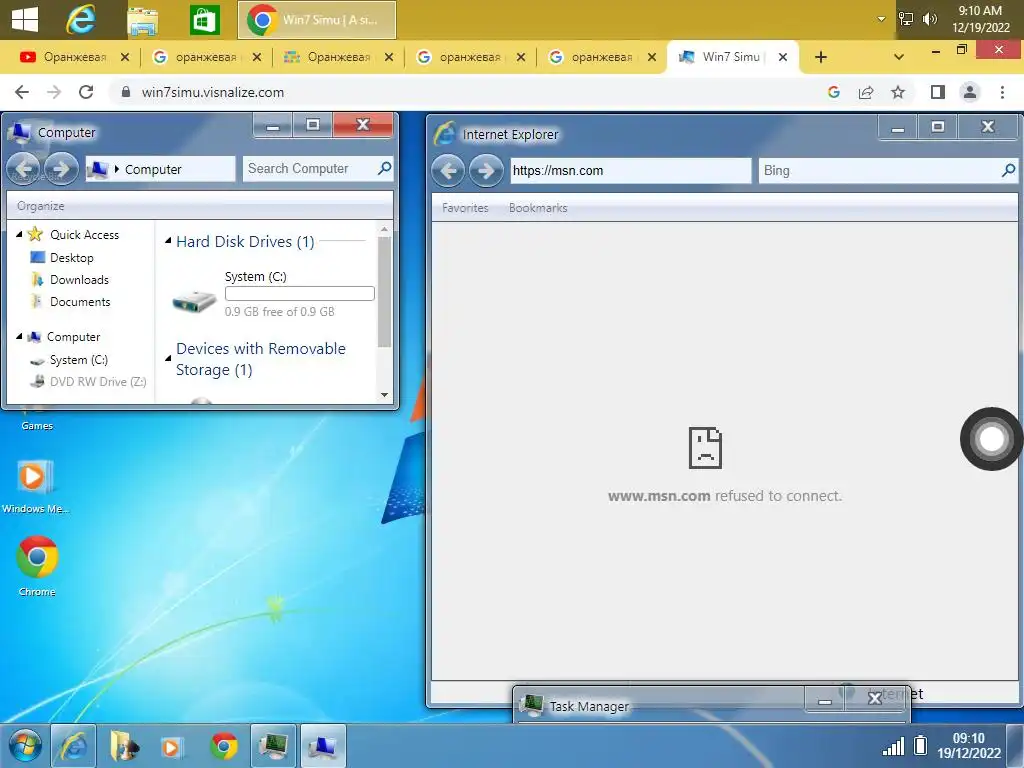The width and height of the screenshot is (1024, 768).
Task: Go forward in the Computer window
Action: pyautogui.click(x=61, y=169)
